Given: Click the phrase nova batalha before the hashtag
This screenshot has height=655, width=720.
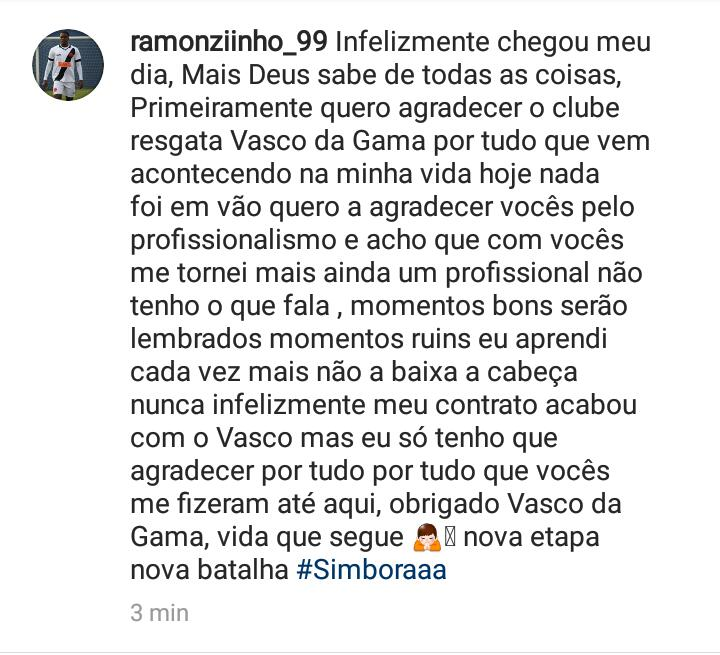Looking at the screenshot, I should click(x=209, y=570).
